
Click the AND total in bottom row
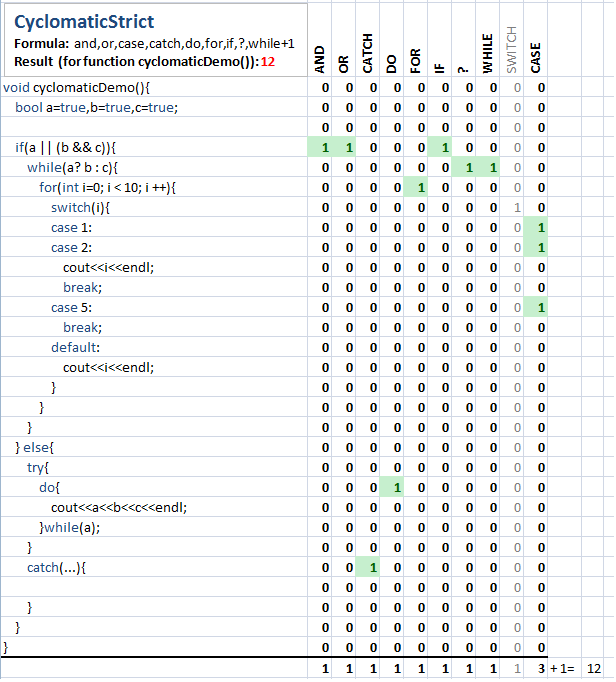point(319,669)
